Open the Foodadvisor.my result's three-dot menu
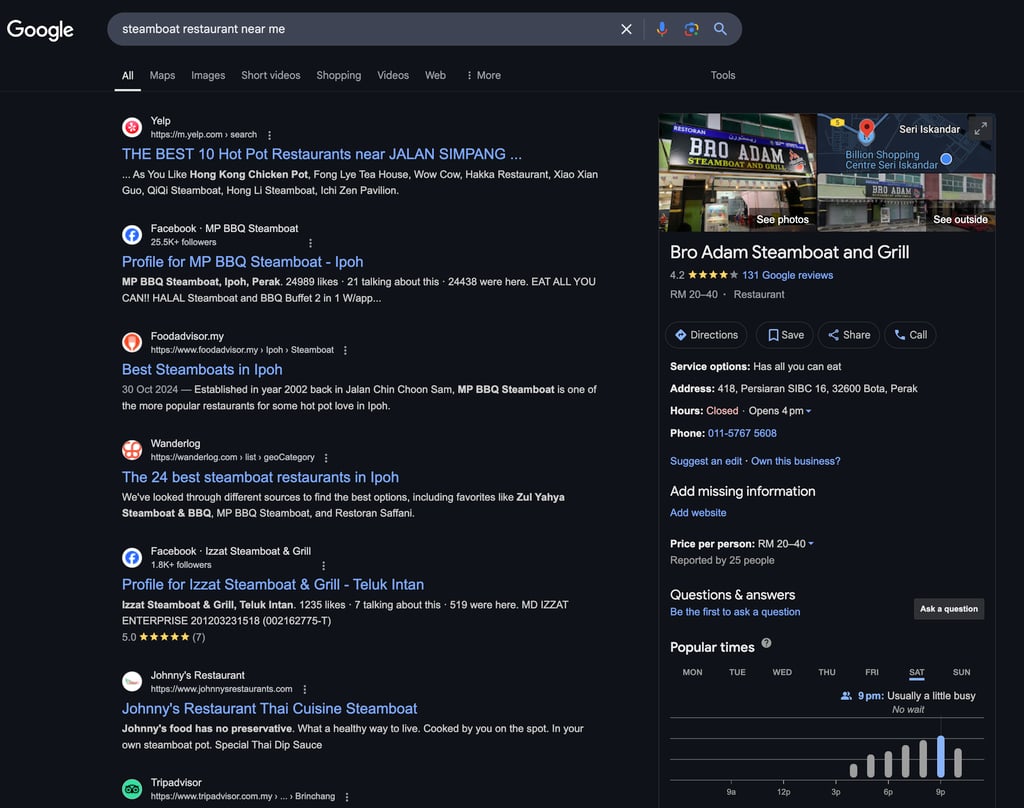Image resolution: width=1024 pixels, height=808 pixels. pyautogui.click(x=345, y=351)
